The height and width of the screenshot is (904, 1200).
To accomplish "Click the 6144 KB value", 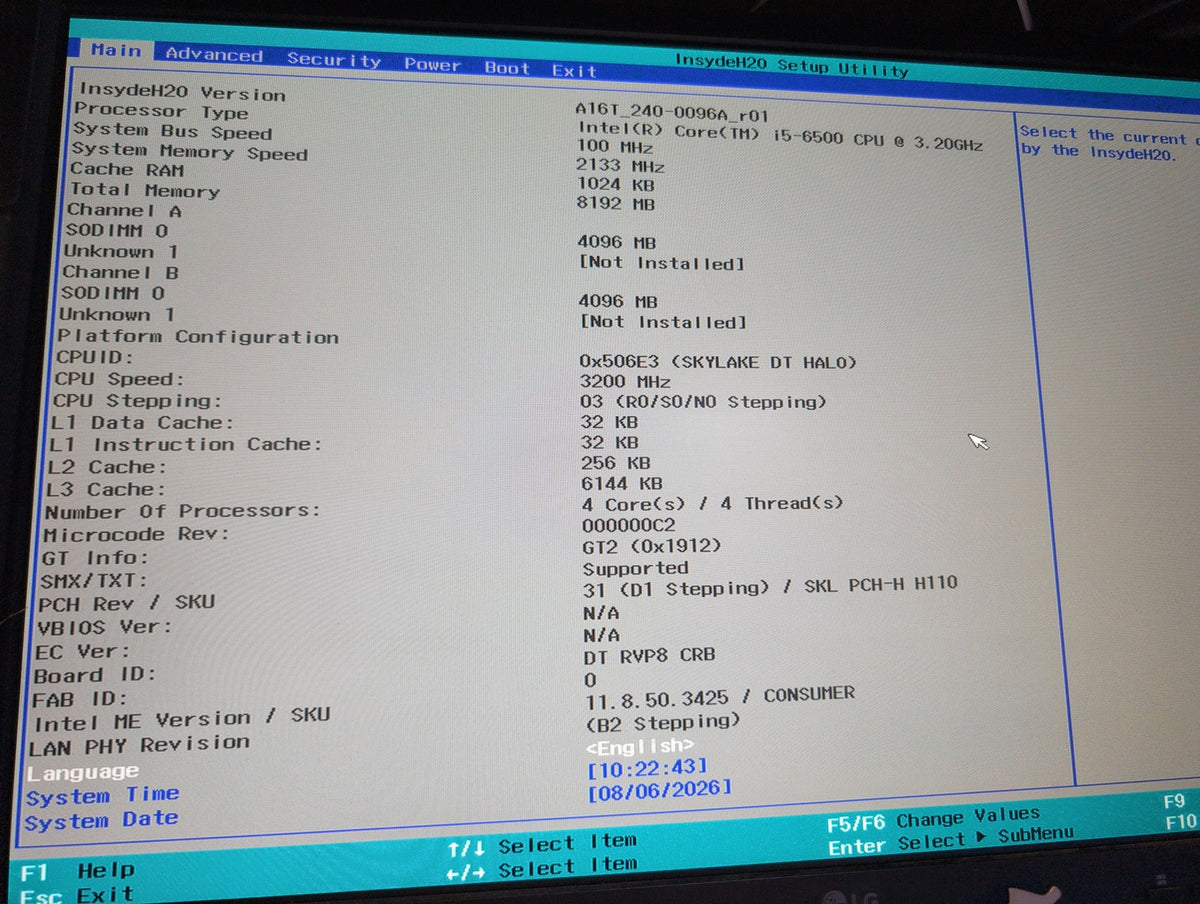I will [621, 483].
